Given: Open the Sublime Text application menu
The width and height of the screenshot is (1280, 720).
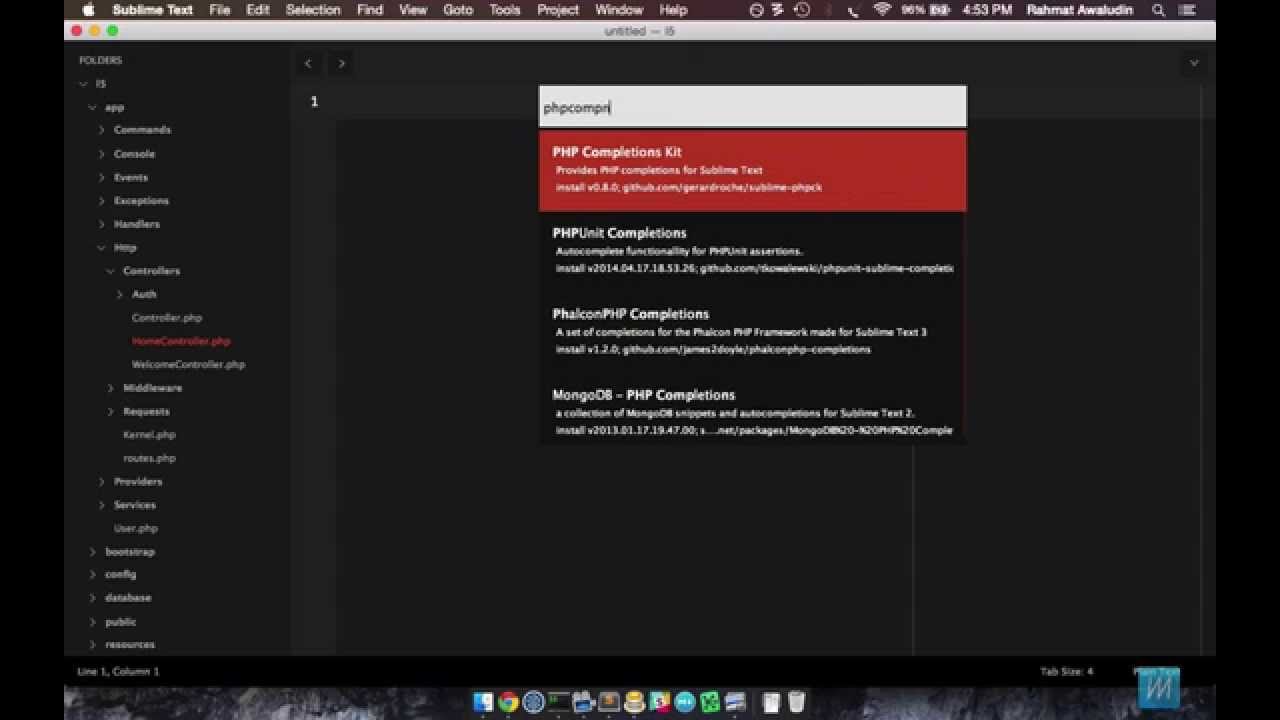Looking at the screenshot, I should [x=153, y=10].
